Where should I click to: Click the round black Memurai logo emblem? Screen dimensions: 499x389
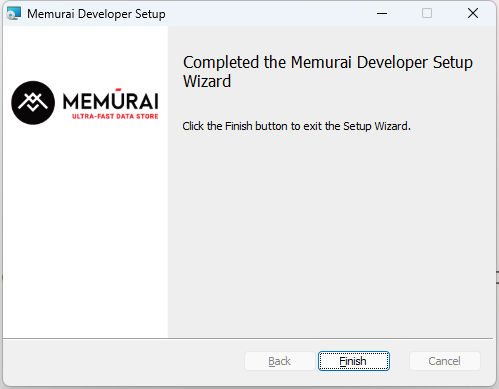pyautogui.click(x=33, y=103)
